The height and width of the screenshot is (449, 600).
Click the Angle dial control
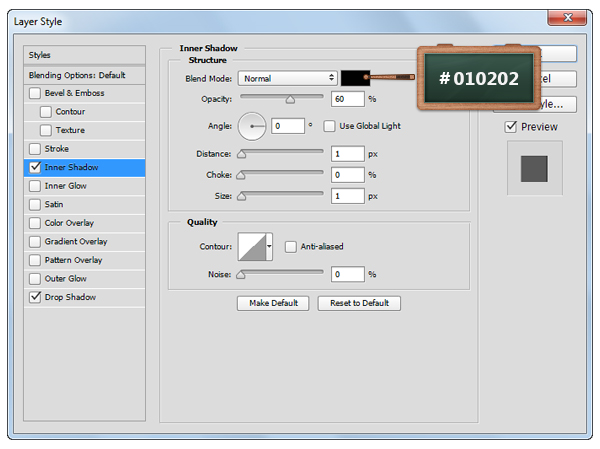pyautogui.click(x=252, y=126)
